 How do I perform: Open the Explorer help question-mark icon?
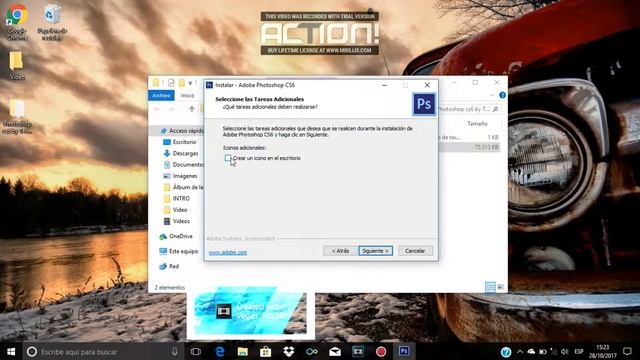pos(502,95)
